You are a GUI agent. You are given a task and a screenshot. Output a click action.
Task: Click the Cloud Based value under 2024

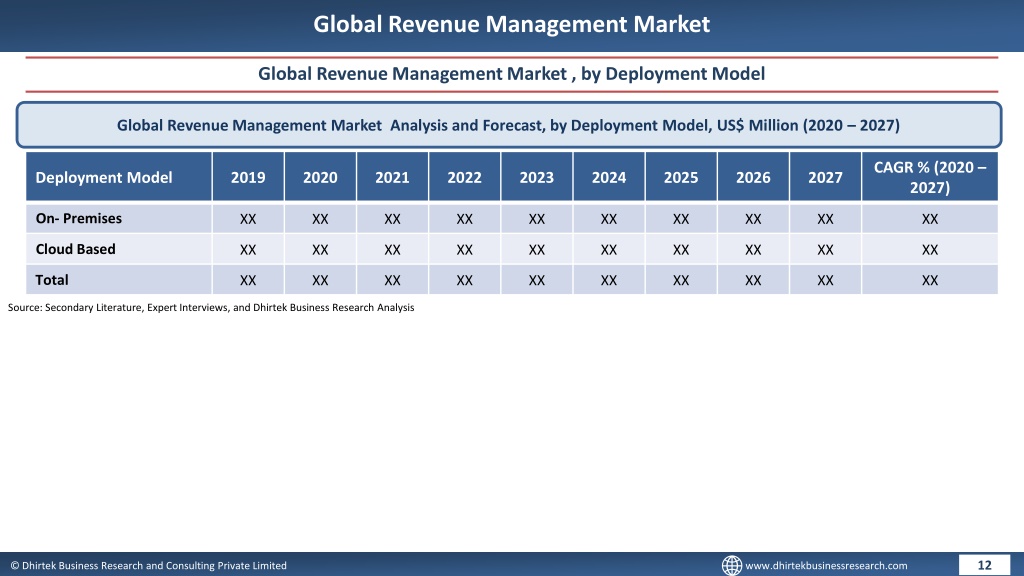[x=609, y=250]
